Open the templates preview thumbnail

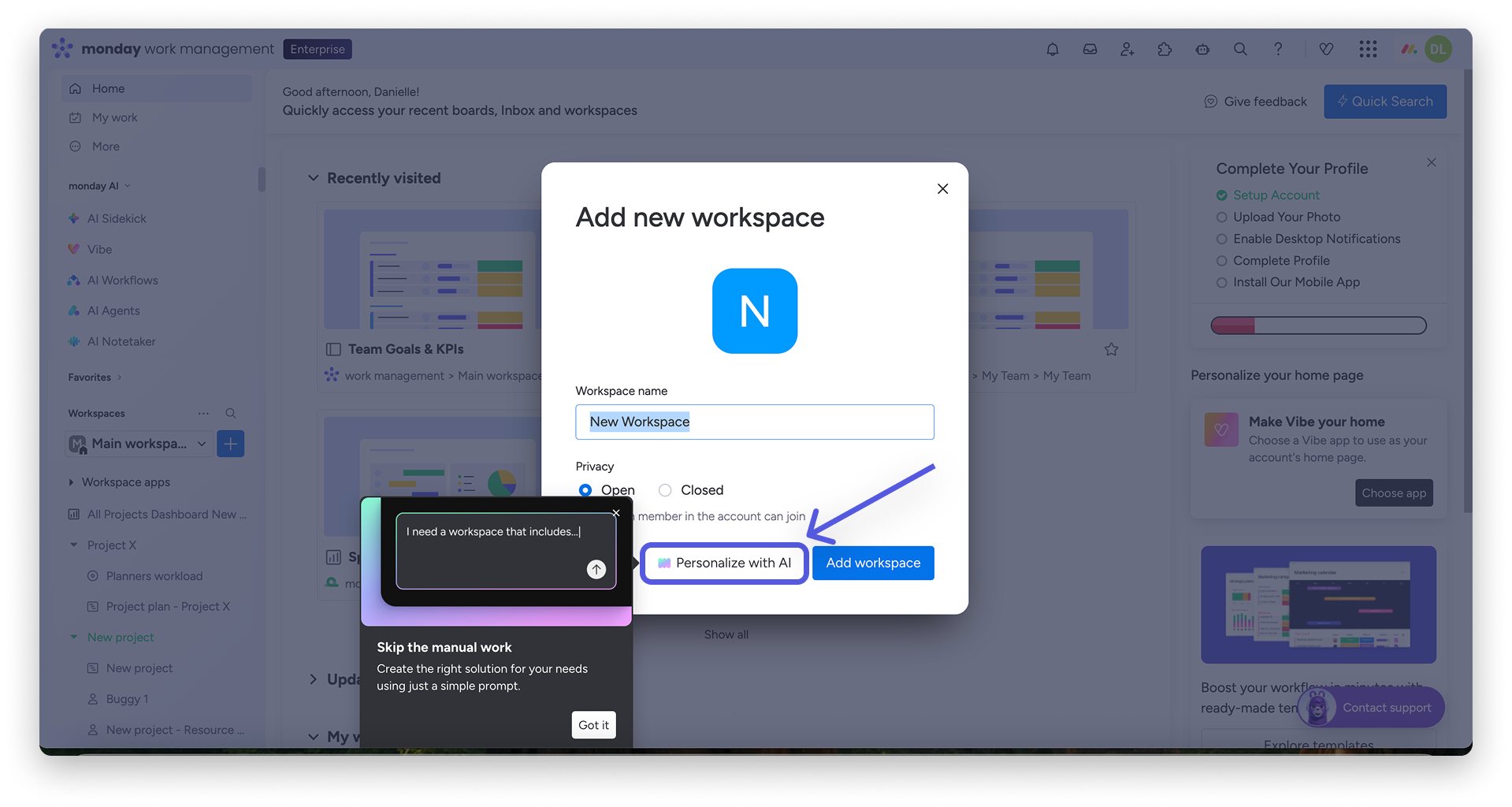coord(1318,604)
